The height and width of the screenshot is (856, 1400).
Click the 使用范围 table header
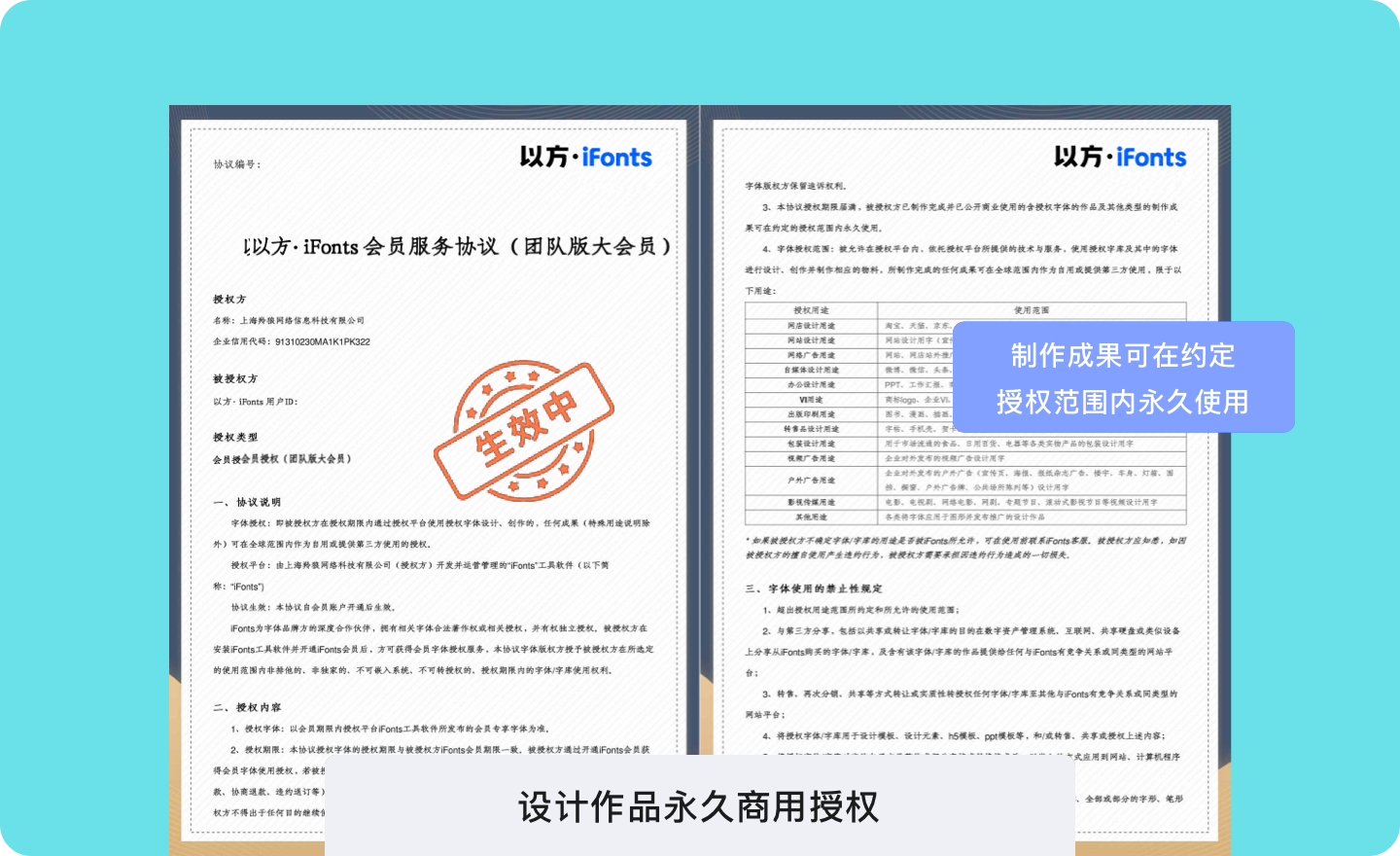1032,310
